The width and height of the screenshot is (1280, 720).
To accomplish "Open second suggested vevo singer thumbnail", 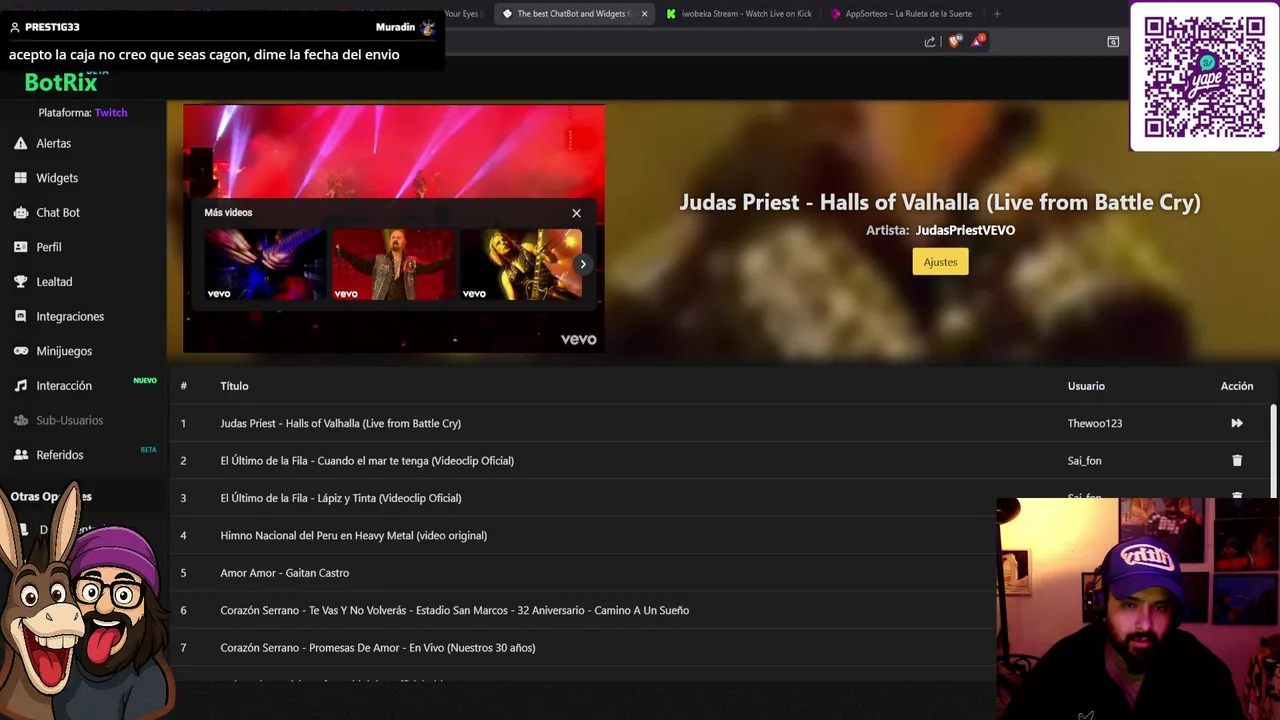I will tap(393, 264).
